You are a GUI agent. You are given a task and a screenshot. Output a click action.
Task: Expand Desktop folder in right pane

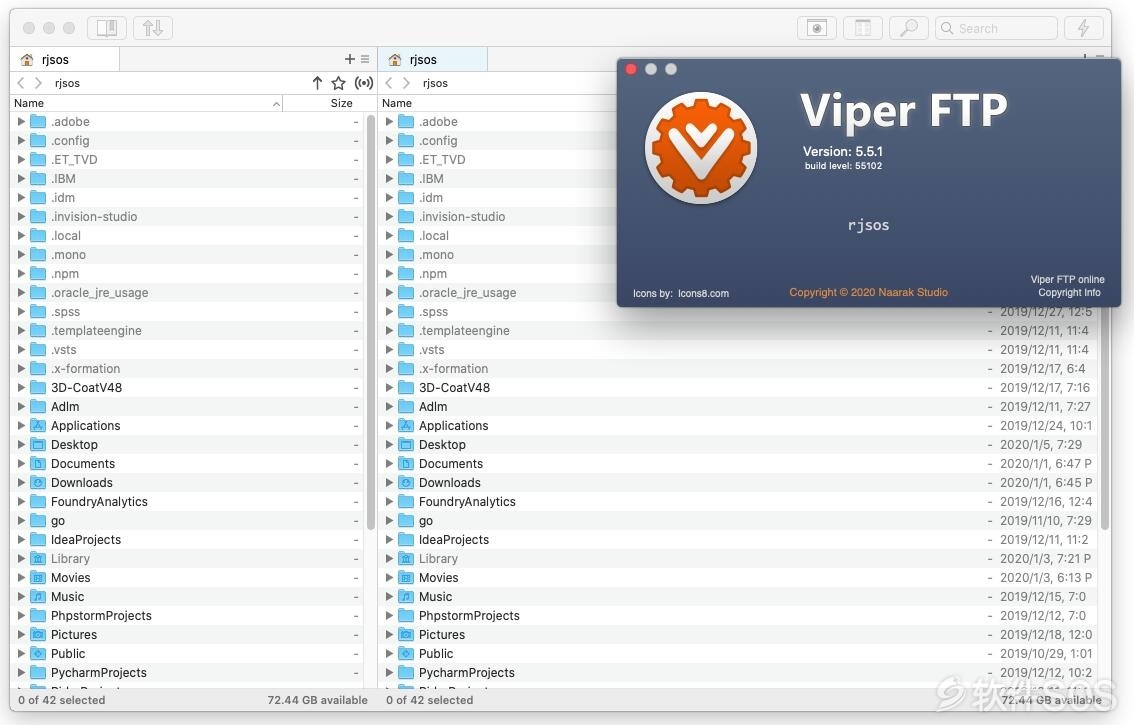point(389,444)
